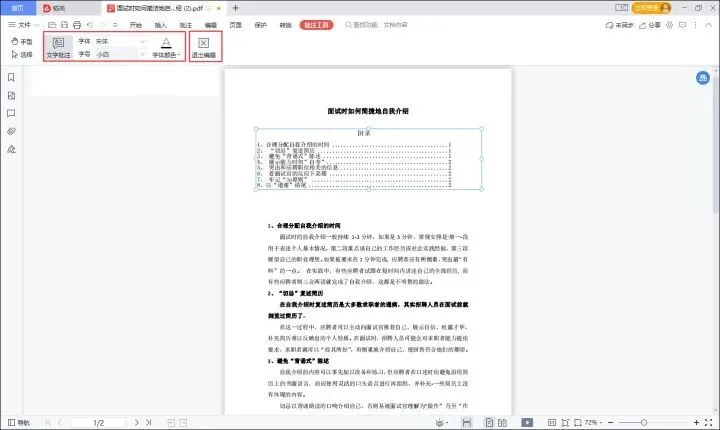The height and width of the screenshot is (430, 720).
Task: Activate the 文字批注 text annotation tool
Action: [x=58, y=48]
